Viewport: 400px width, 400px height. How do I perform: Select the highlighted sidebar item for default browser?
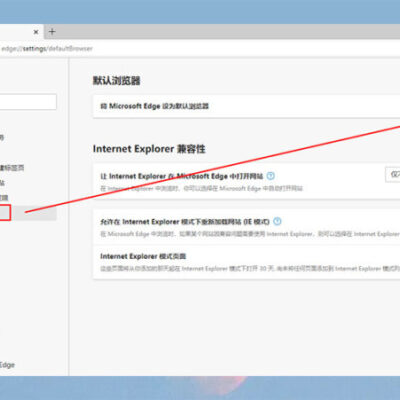pyautogui.click(x=28, y=213)
